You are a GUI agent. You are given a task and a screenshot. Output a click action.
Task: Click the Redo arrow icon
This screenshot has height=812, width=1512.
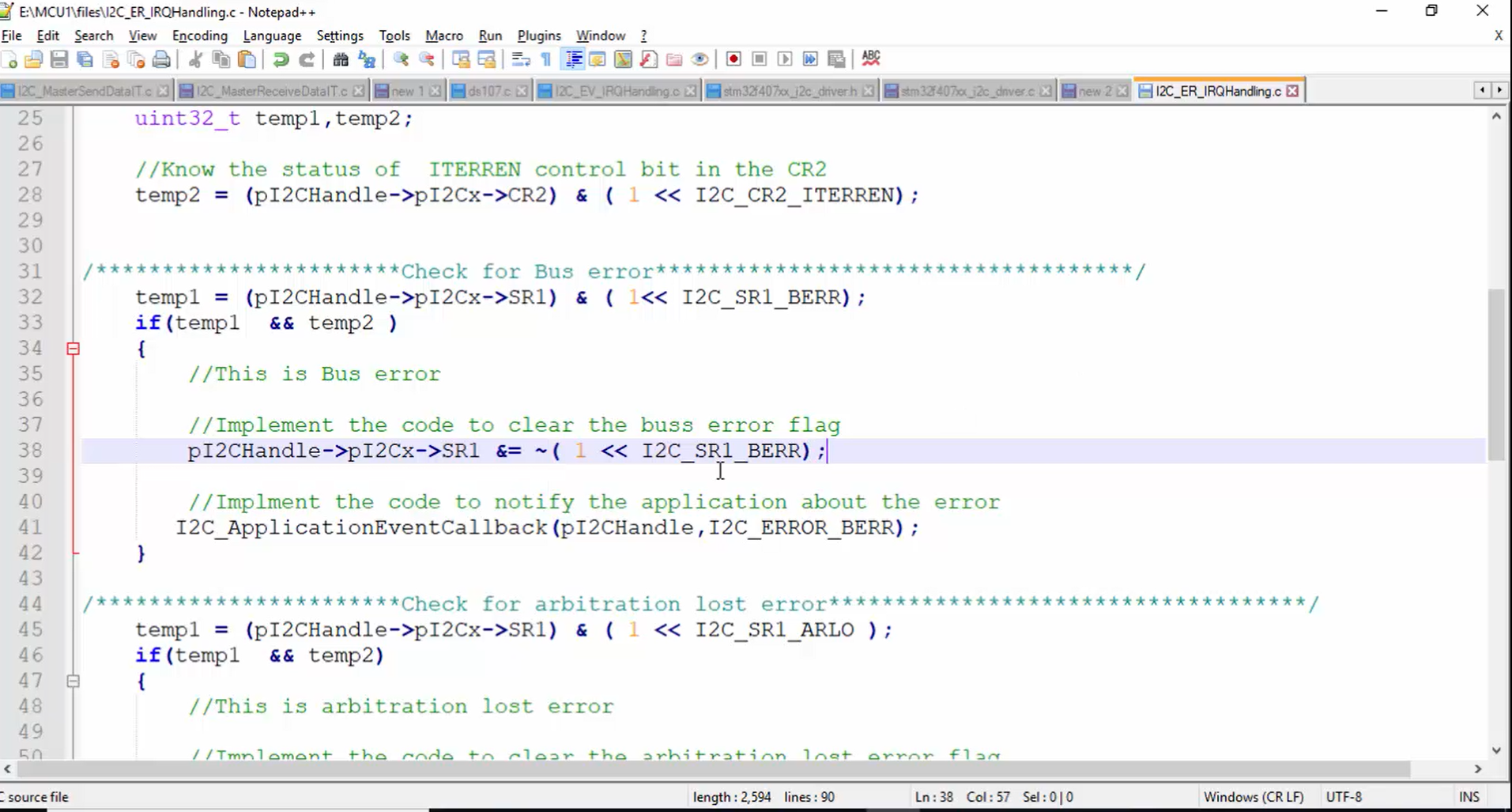click(x=307, y=59)
